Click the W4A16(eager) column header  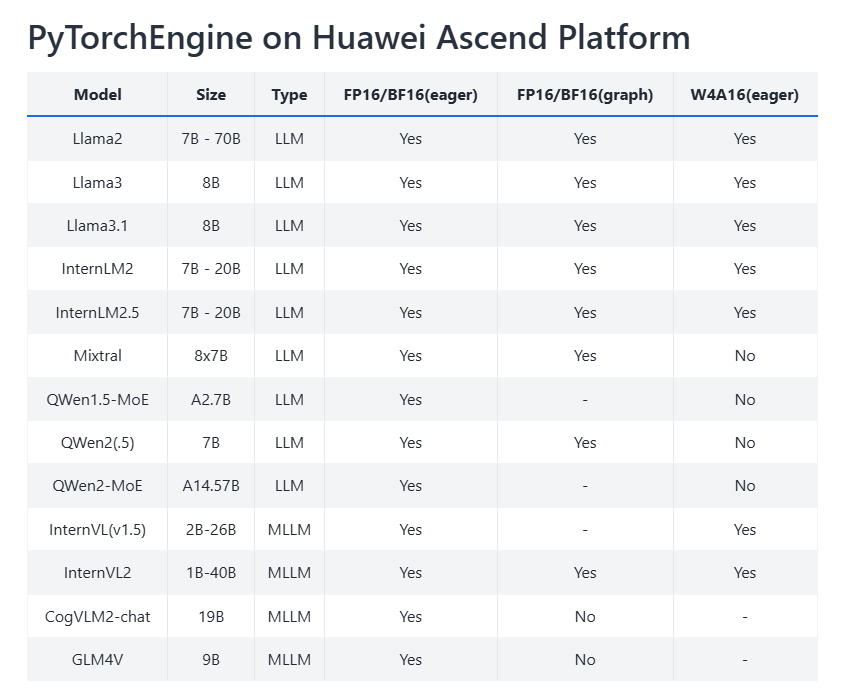[x=744, y=95]
